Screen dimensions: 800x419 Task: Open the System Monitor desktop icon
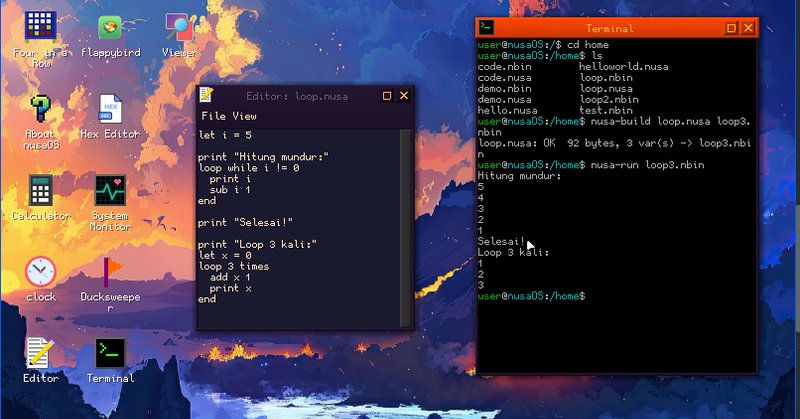tap(110, 190)
